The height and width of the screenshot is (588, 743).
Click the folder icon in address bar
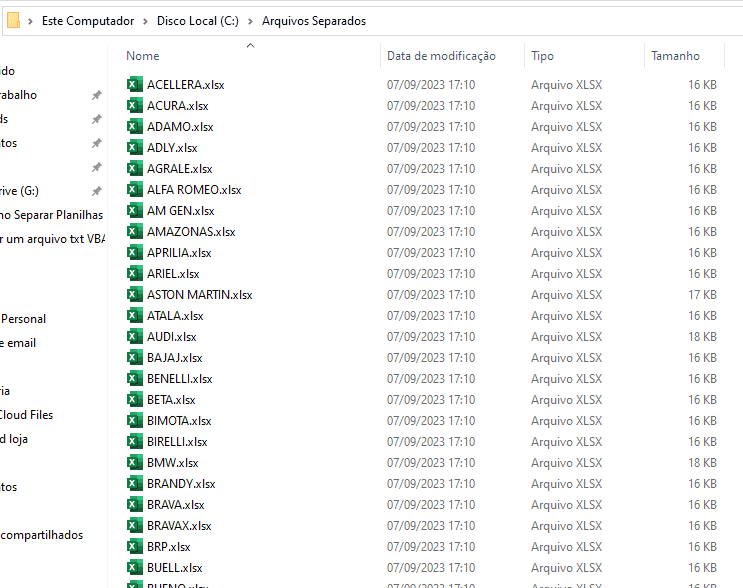13,21
